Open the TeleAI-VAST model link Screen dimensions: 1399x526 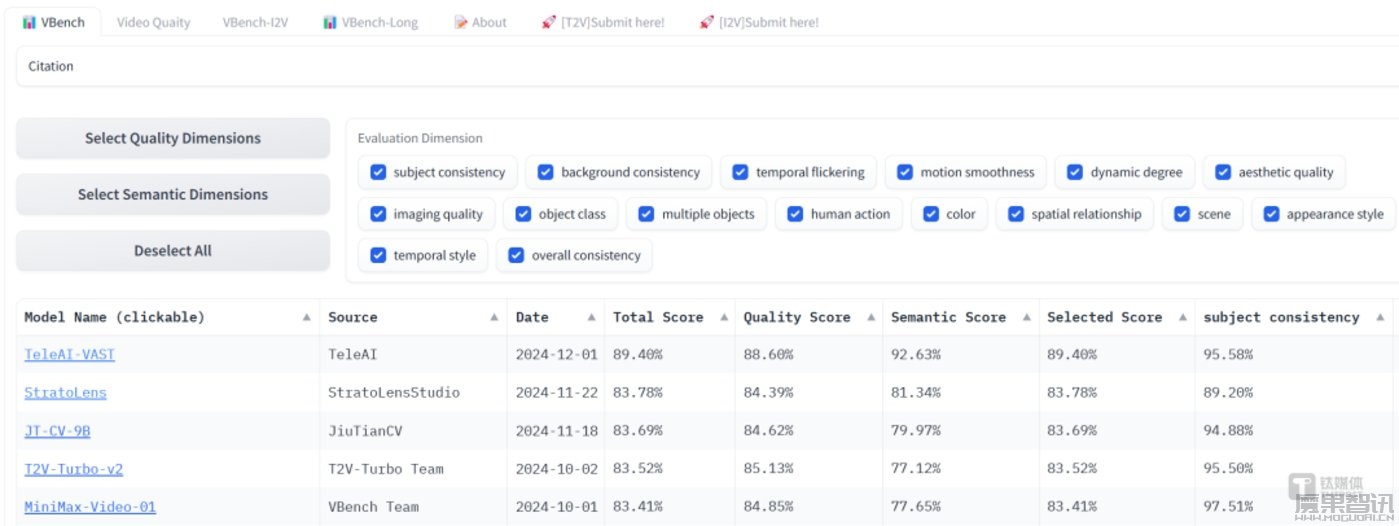pyautogui.click(x=70, y=354)
